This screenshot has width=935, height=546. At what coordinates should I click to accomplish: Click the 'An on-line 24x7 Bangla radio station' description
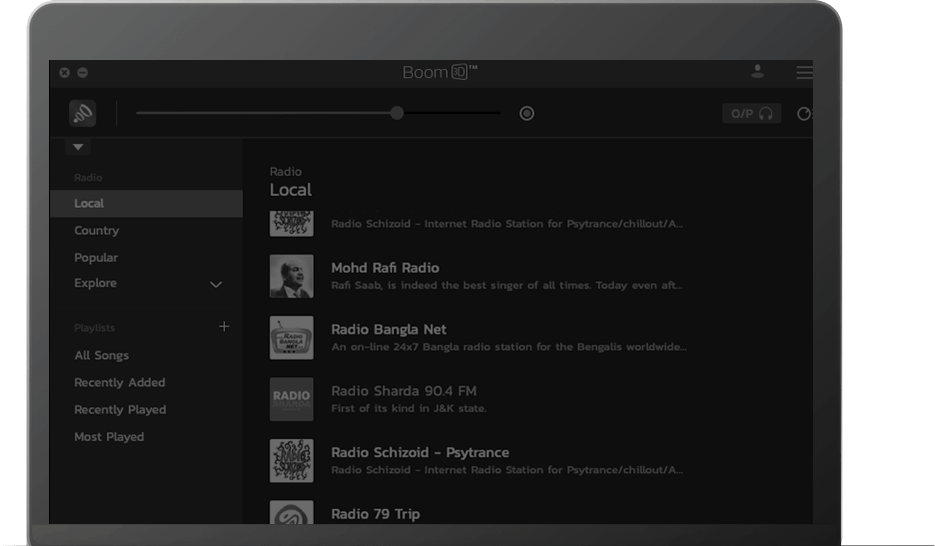click(x=509, y=347)
